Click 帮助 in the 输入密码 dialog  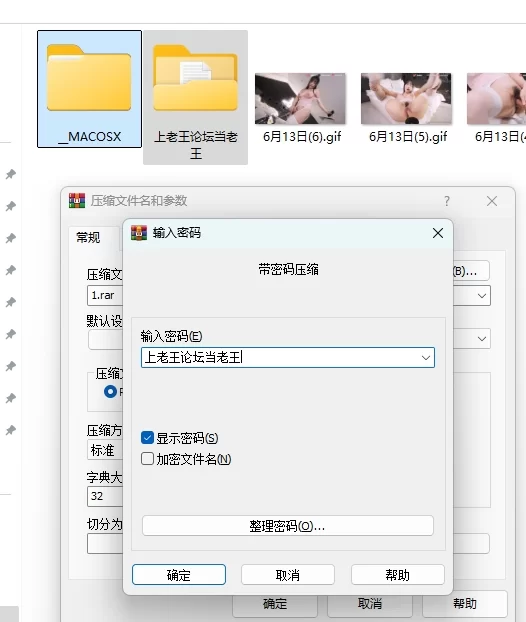[397, 575]
